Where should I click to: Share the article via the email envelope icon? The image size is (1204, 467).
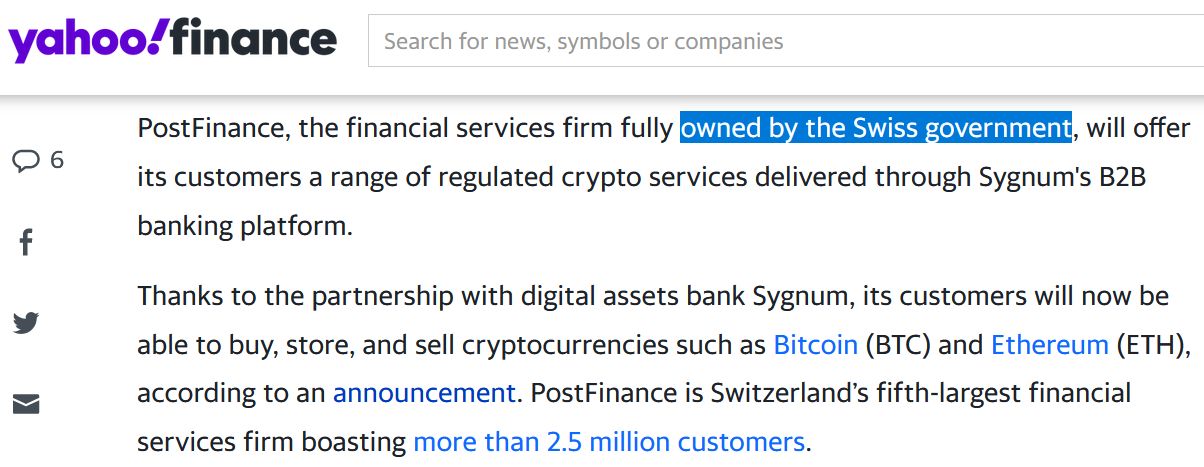26,404
